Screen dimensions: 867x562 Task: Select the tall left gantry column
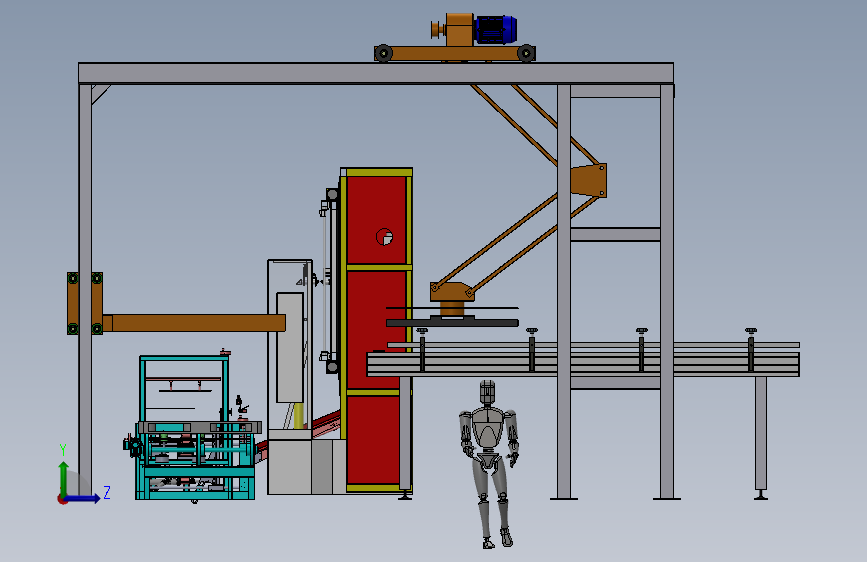(85, 290)
